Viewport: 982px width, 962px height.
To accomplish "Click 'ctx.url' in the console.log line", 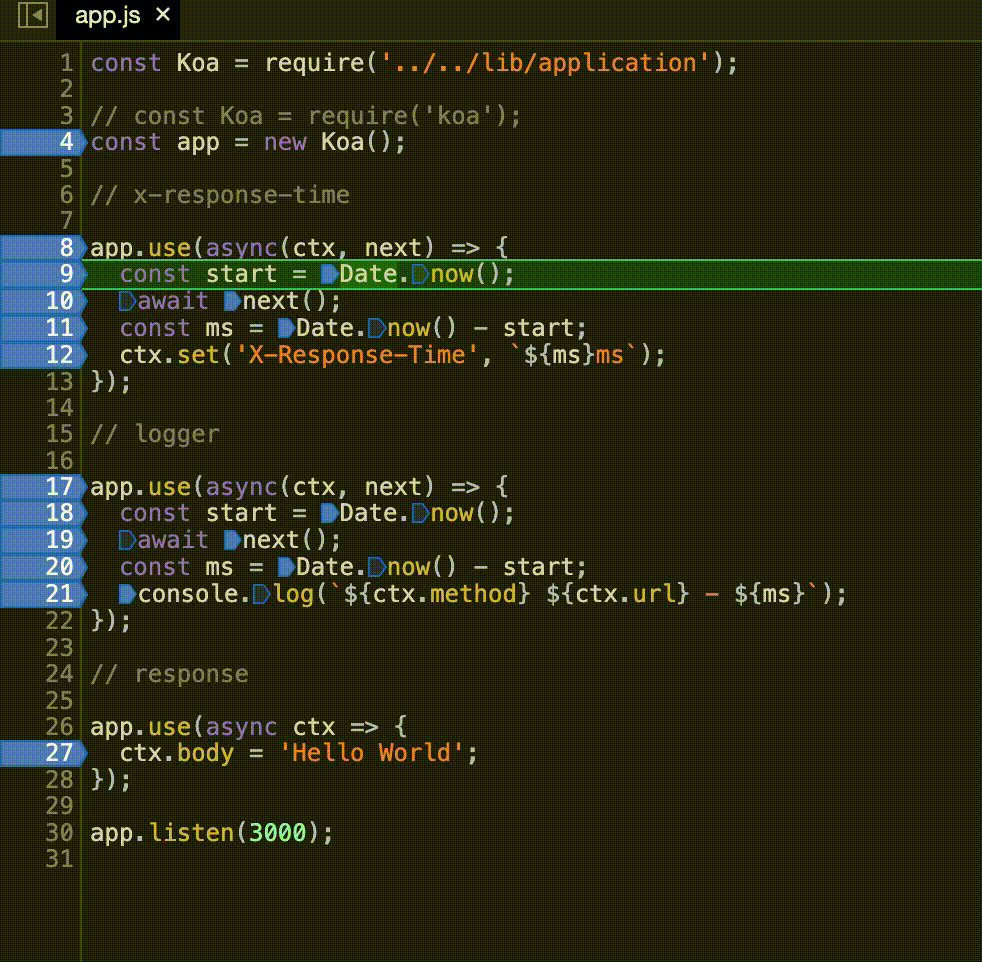I will pos(626,594).
